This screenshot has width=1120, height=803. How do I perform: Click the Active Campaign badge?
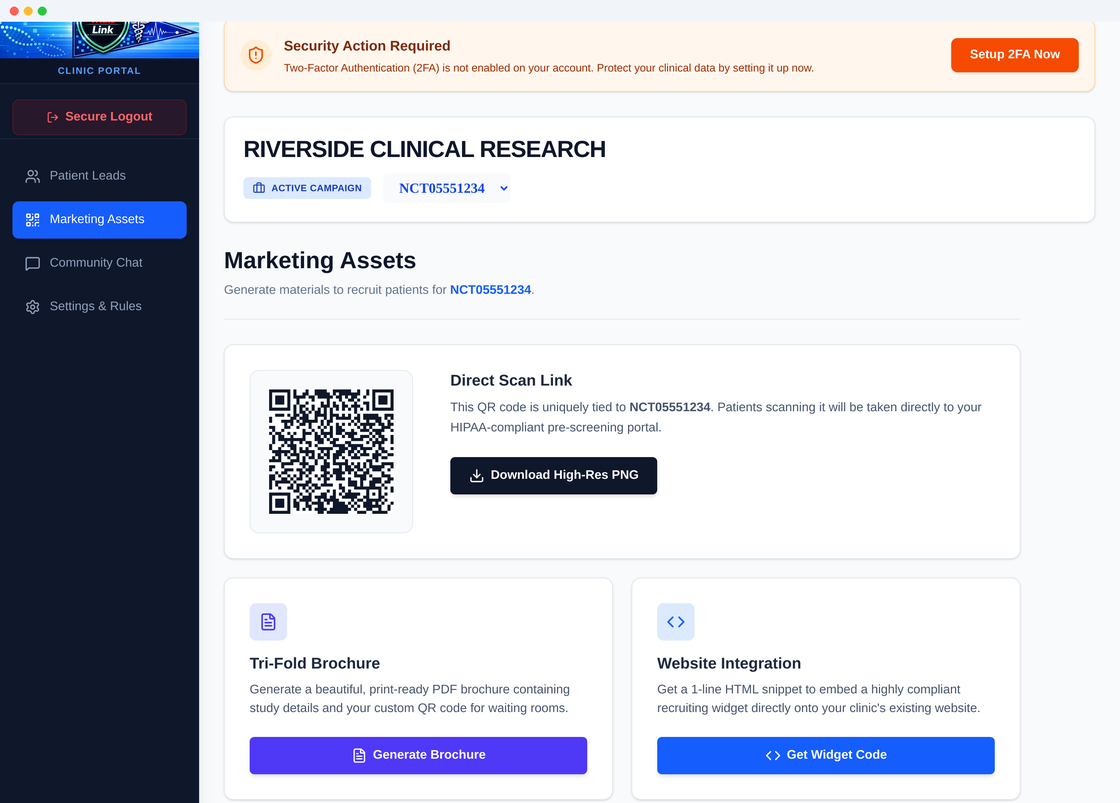(307, 188)
